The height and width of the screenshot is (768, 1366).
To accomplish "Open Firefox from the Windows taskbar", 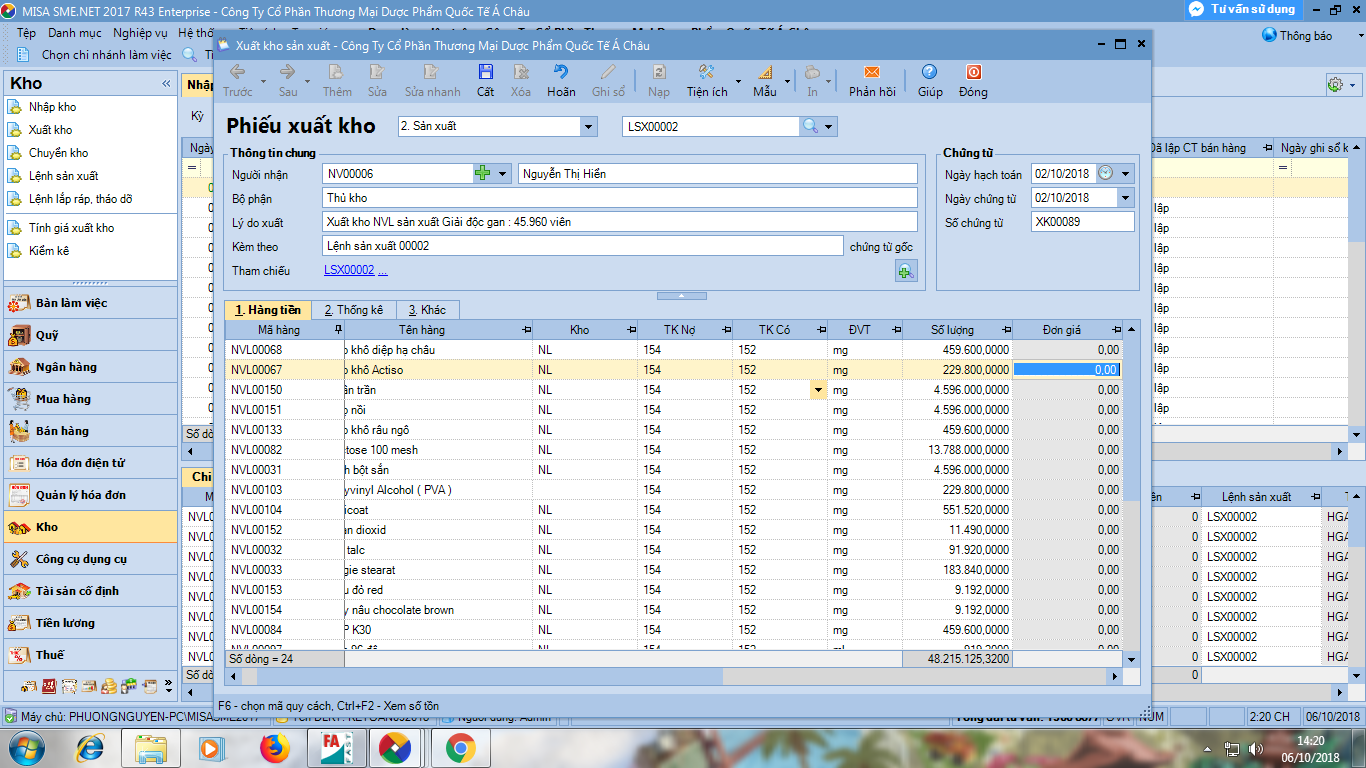I will coord(273,747).
